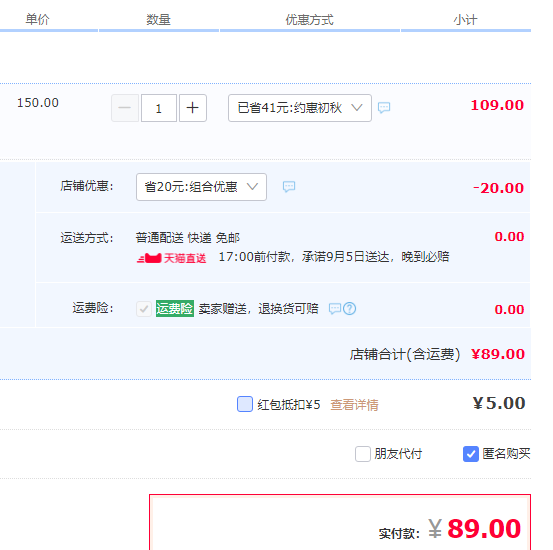Toggle the 运费险 insurance checkbox
This screenshot has width=553, height=550.
point(144,309)
